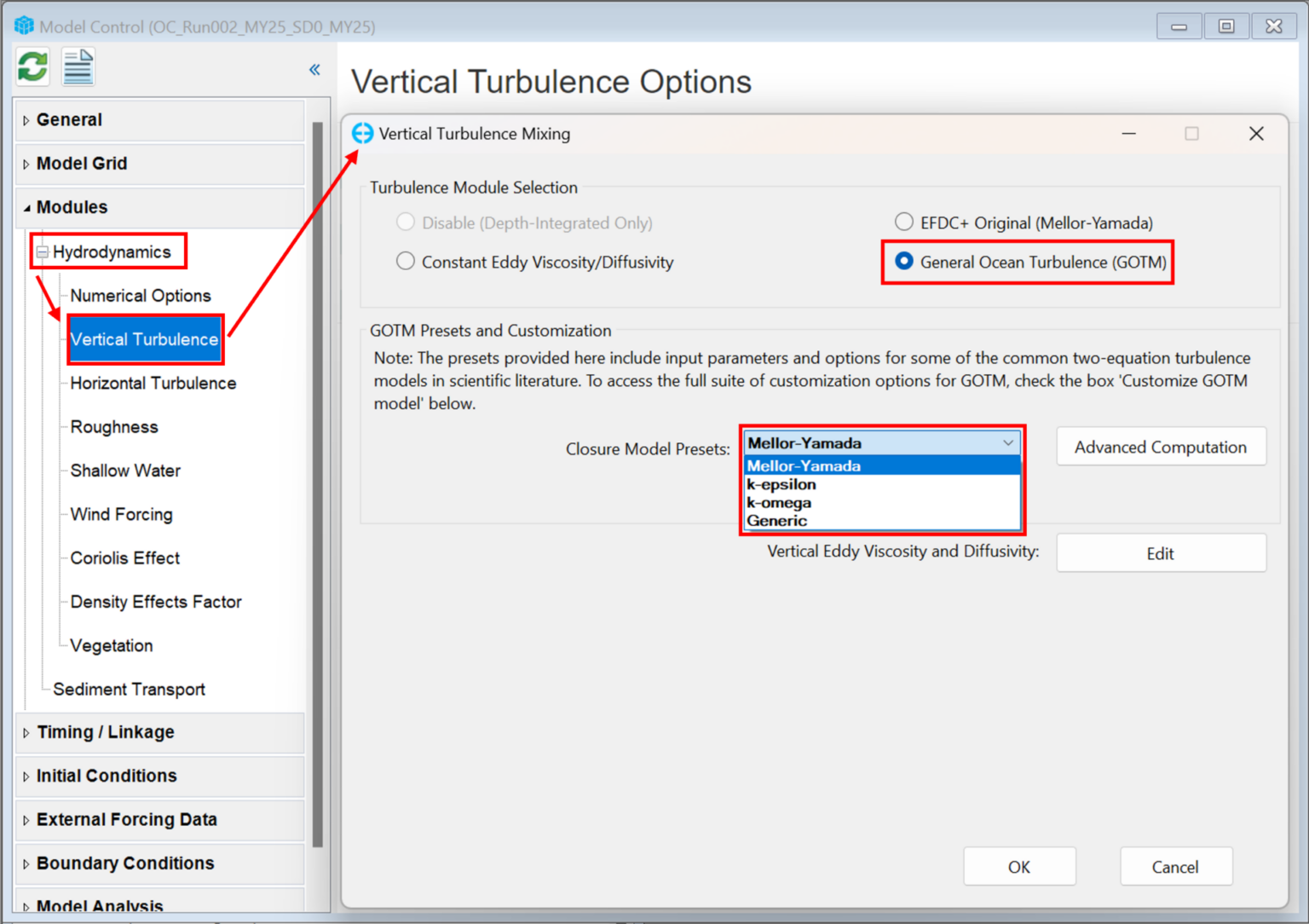Viewport: 1309px width, 924px height.
Task: Collapse the Hydrodynamics tree node
Action: (x=41, y=251)
